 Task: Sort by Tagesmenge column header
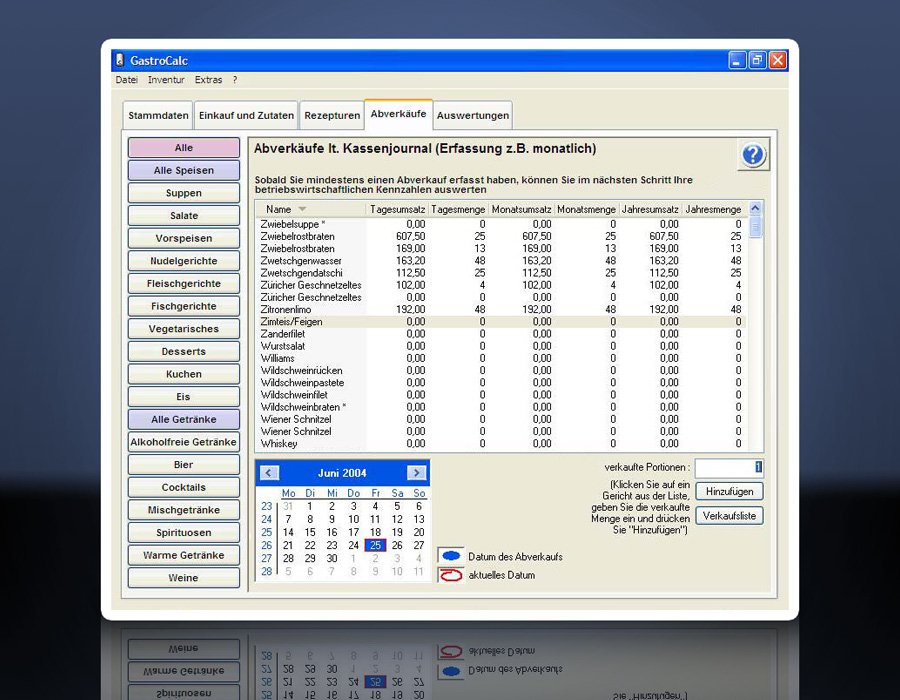click(458, 209)
